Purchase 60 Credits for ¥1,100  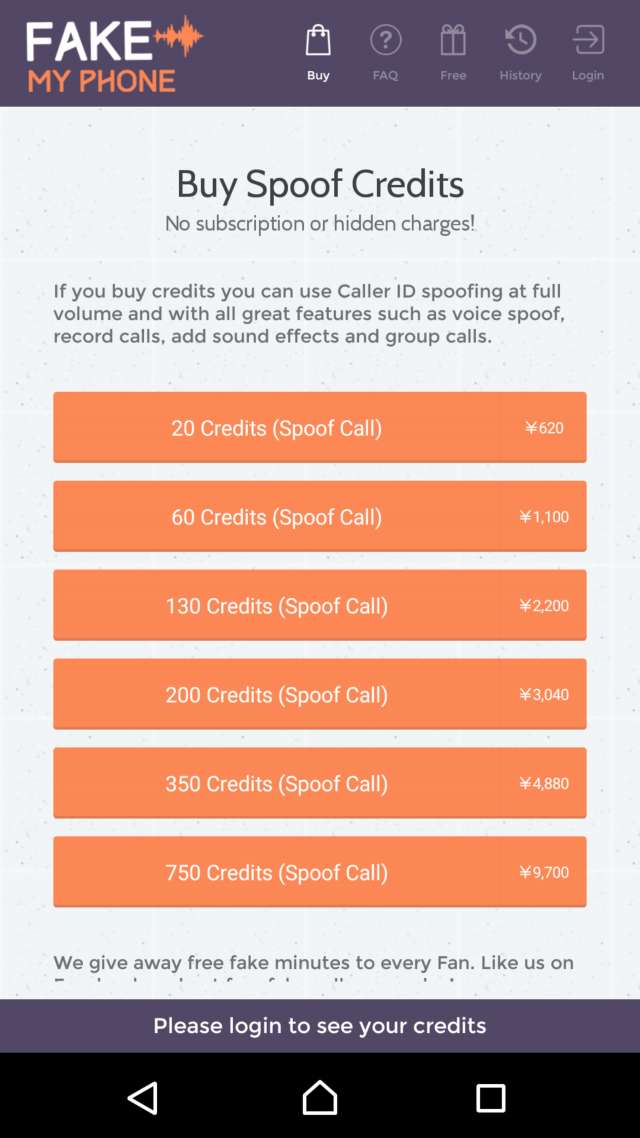coord(276,517)
